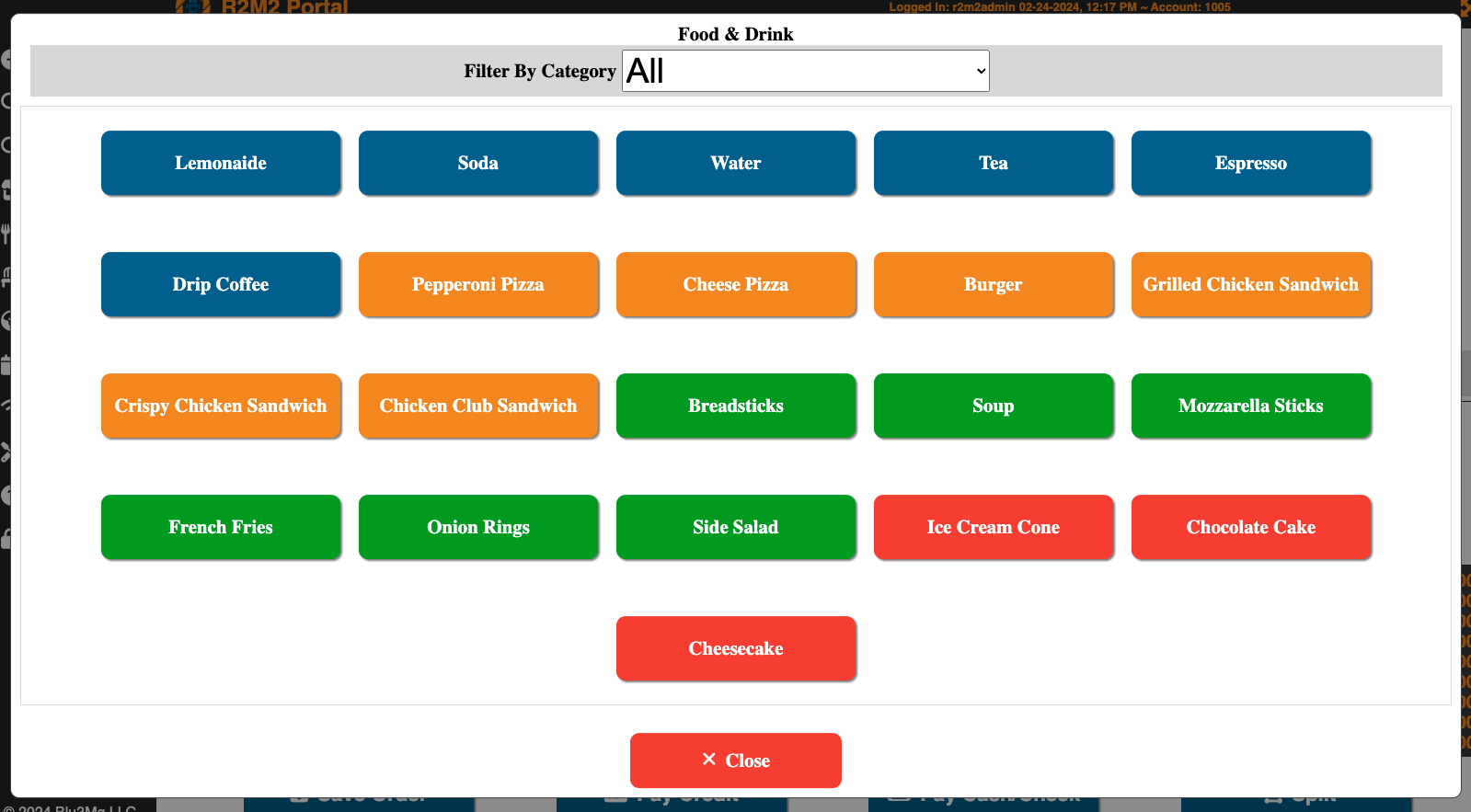
Task: Add an Espresso to the order
Action: (x=1251, y=163)
